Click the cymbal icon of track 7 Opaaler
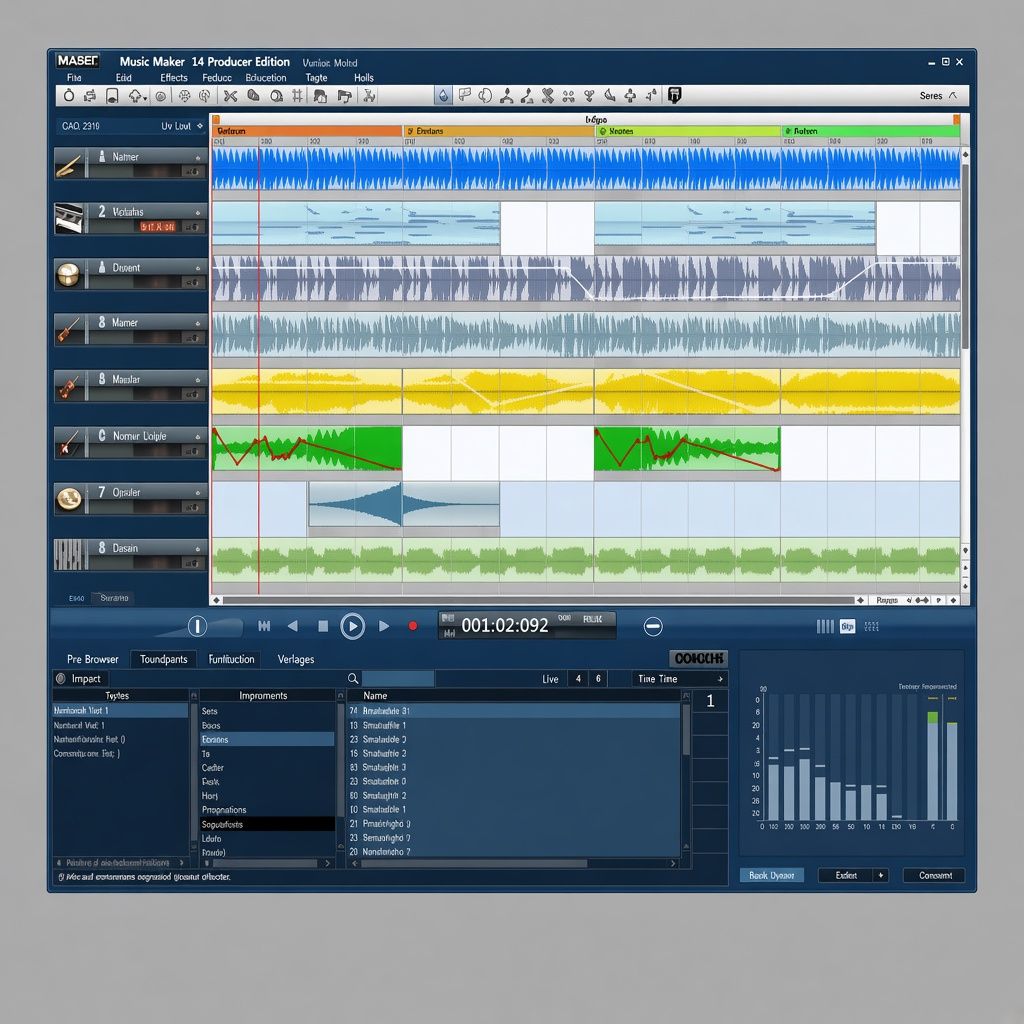The height and width of the screenshot is (1024, 1024). pyautogui.click(x=69, y=500)
